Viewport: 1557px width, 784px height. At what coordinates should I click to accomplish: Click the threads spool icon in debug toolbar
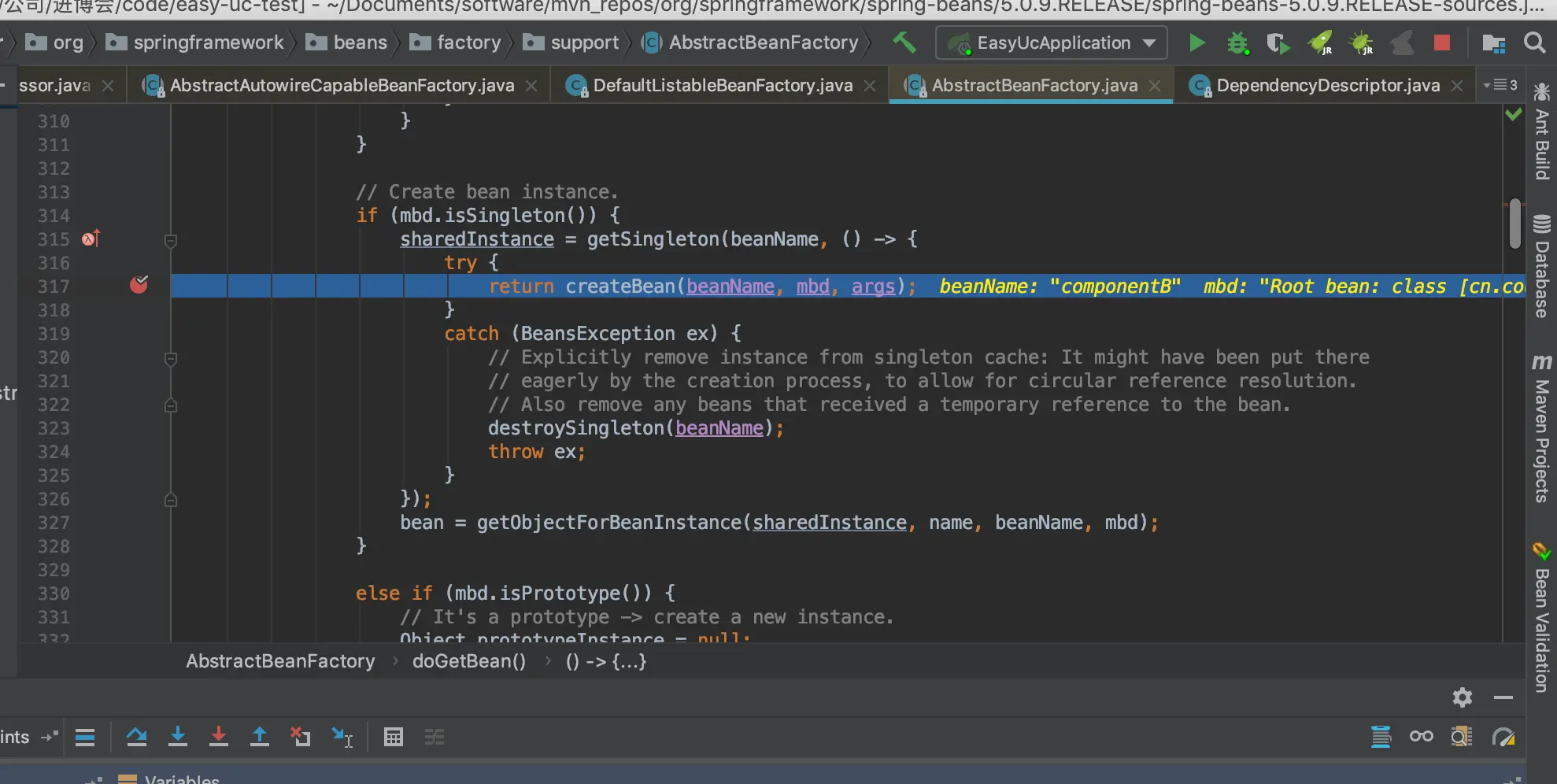pyautogui.click(x=1381, y=738)
